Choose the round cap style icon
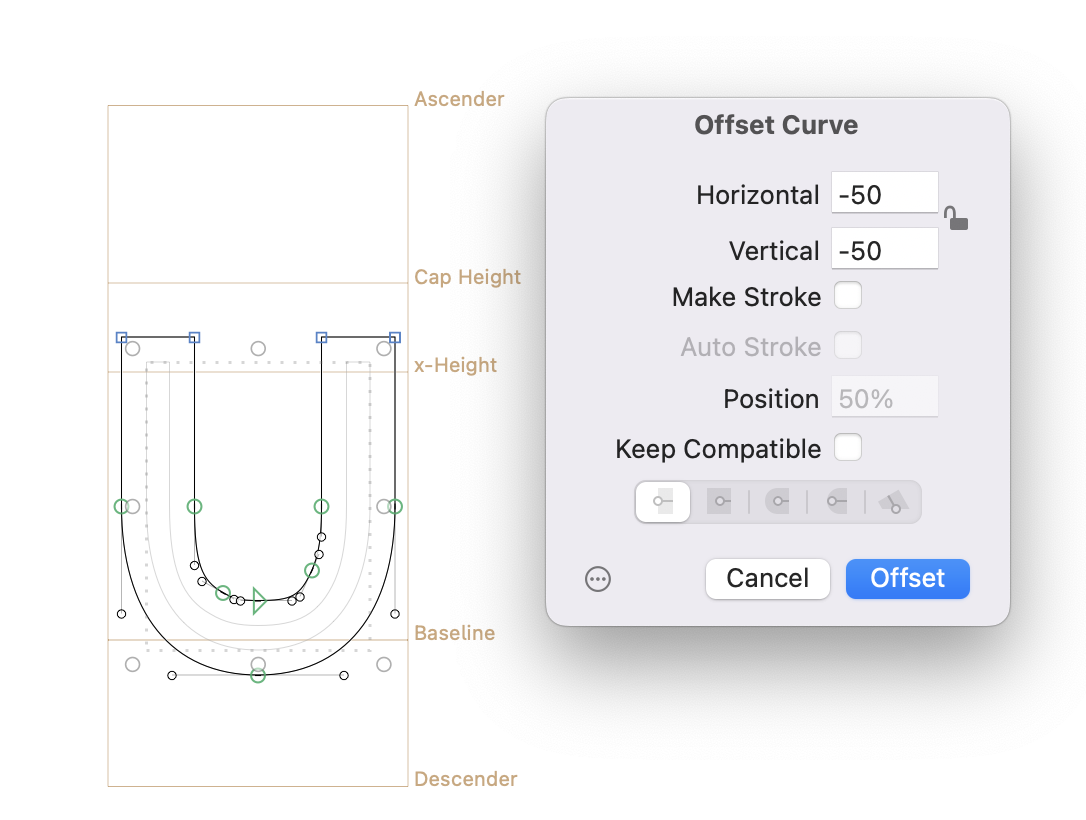This screenshot has width=1086, height=820. tap(777, 502)
